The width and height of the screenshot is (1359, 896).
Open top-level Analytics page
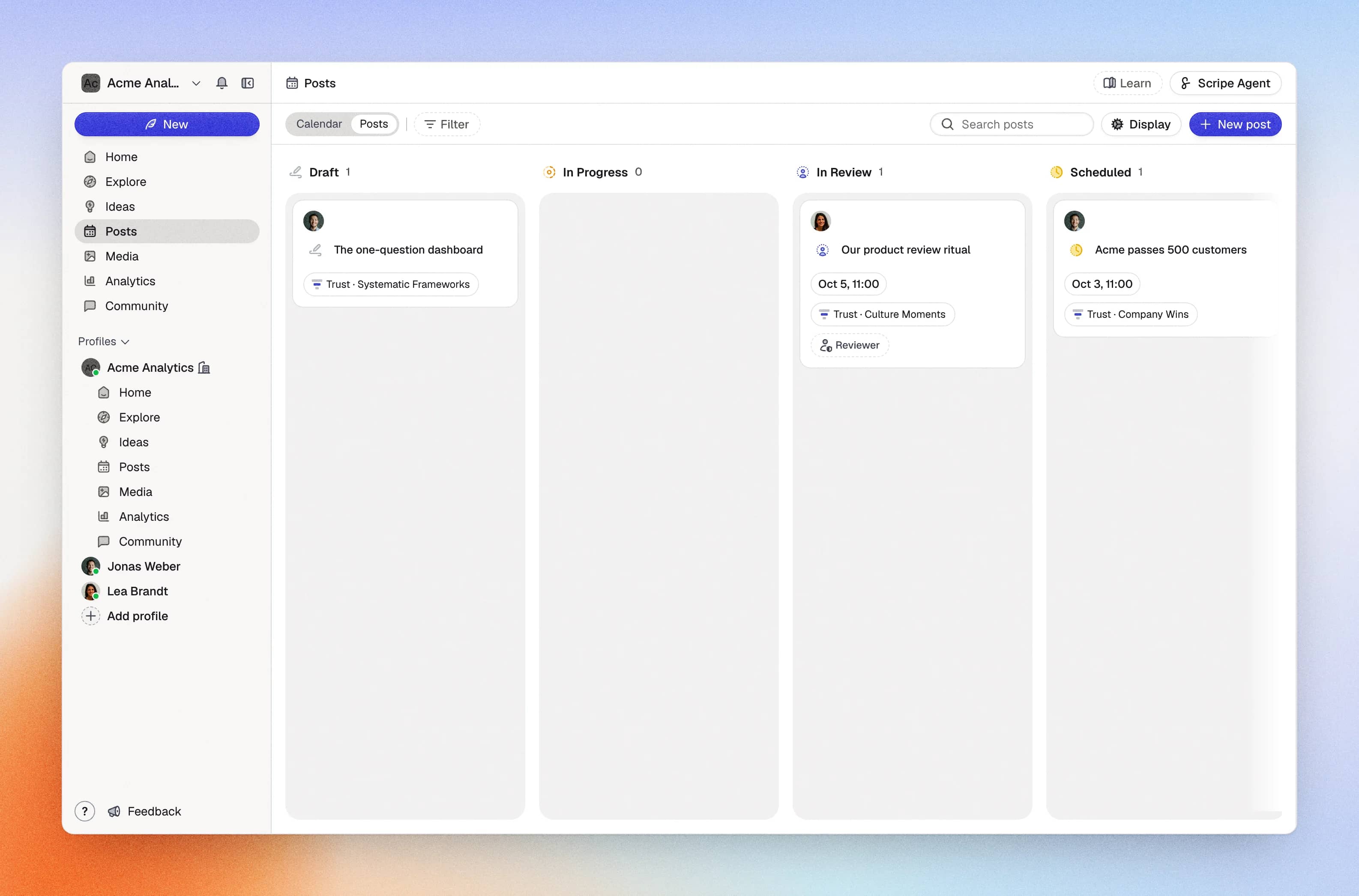click(167, 281)
